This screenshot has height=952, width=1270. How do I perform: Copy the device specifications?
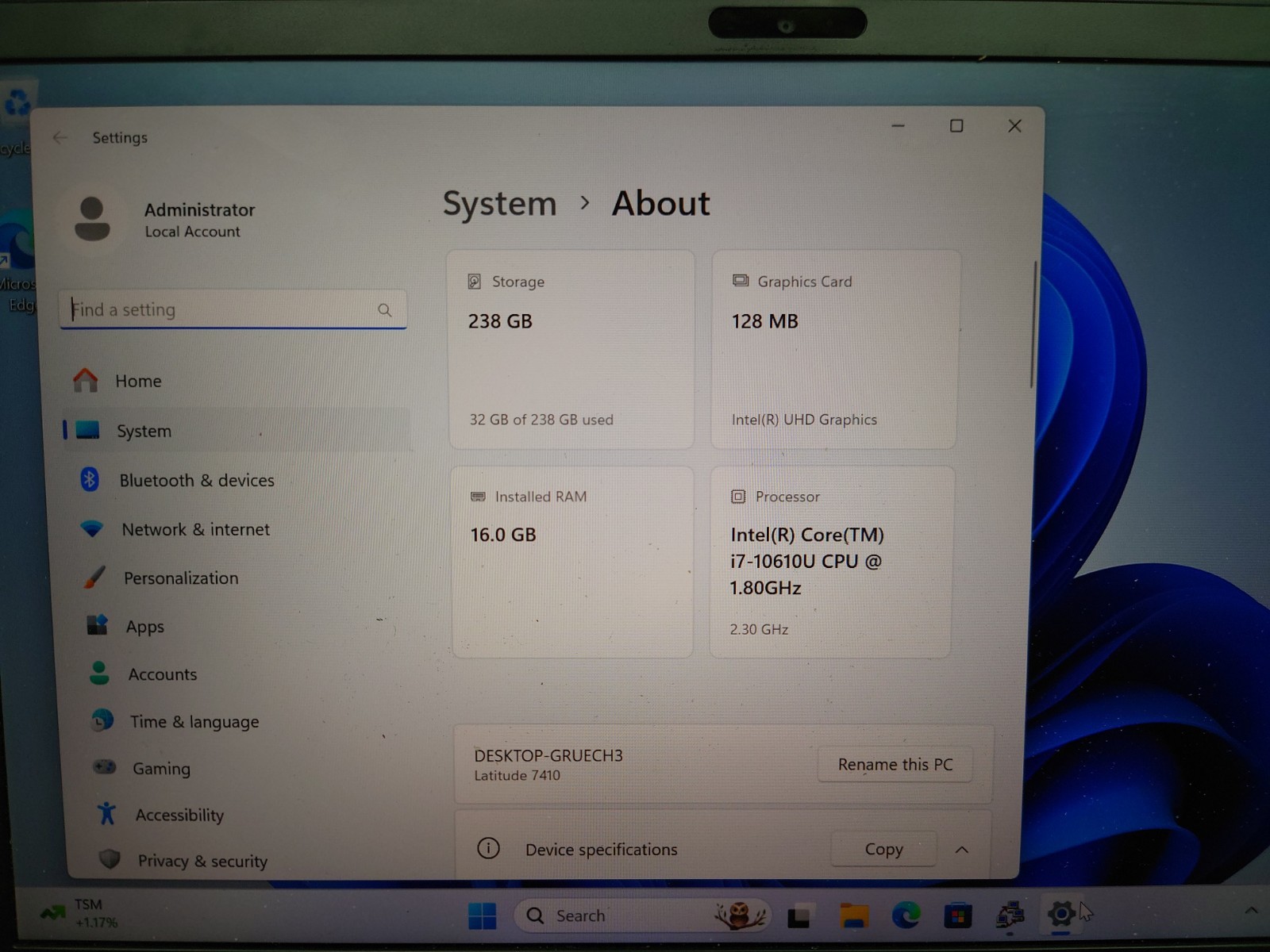[x=884, y=850]
